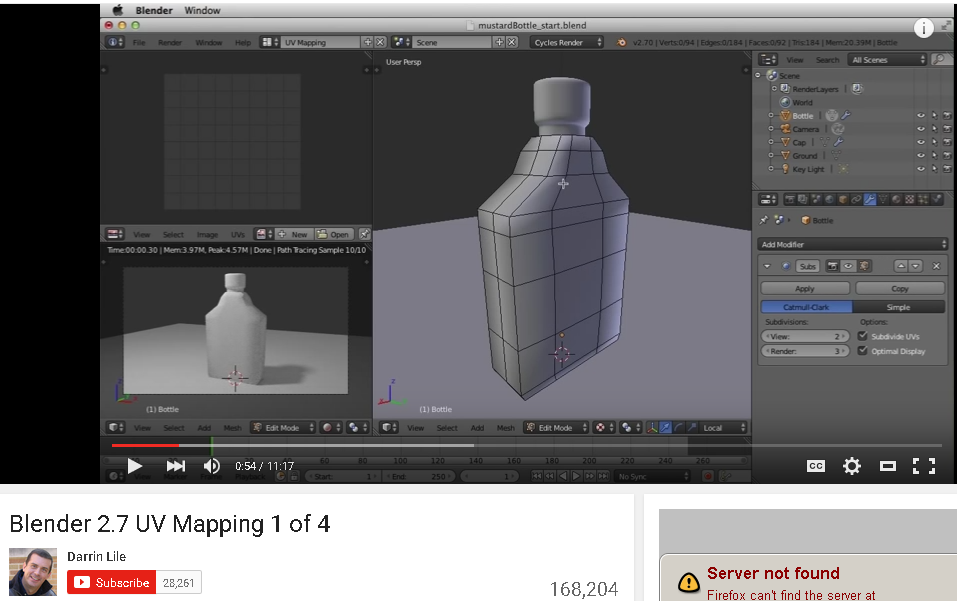Viewport: 957px width, 601px height.
Task: Click the rotate manipulator arc icon
Action: click(679, 428)
